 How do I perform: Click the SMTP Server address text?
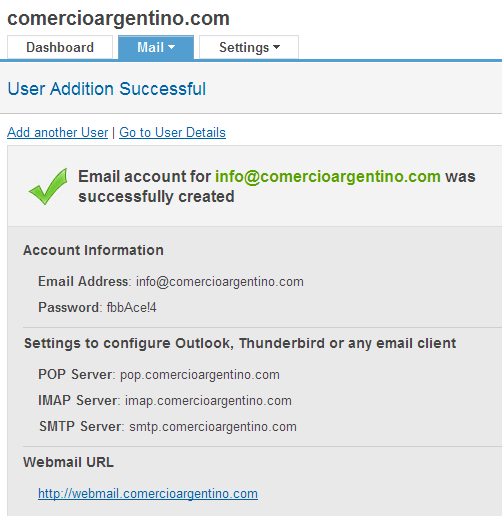coord(213,427)
